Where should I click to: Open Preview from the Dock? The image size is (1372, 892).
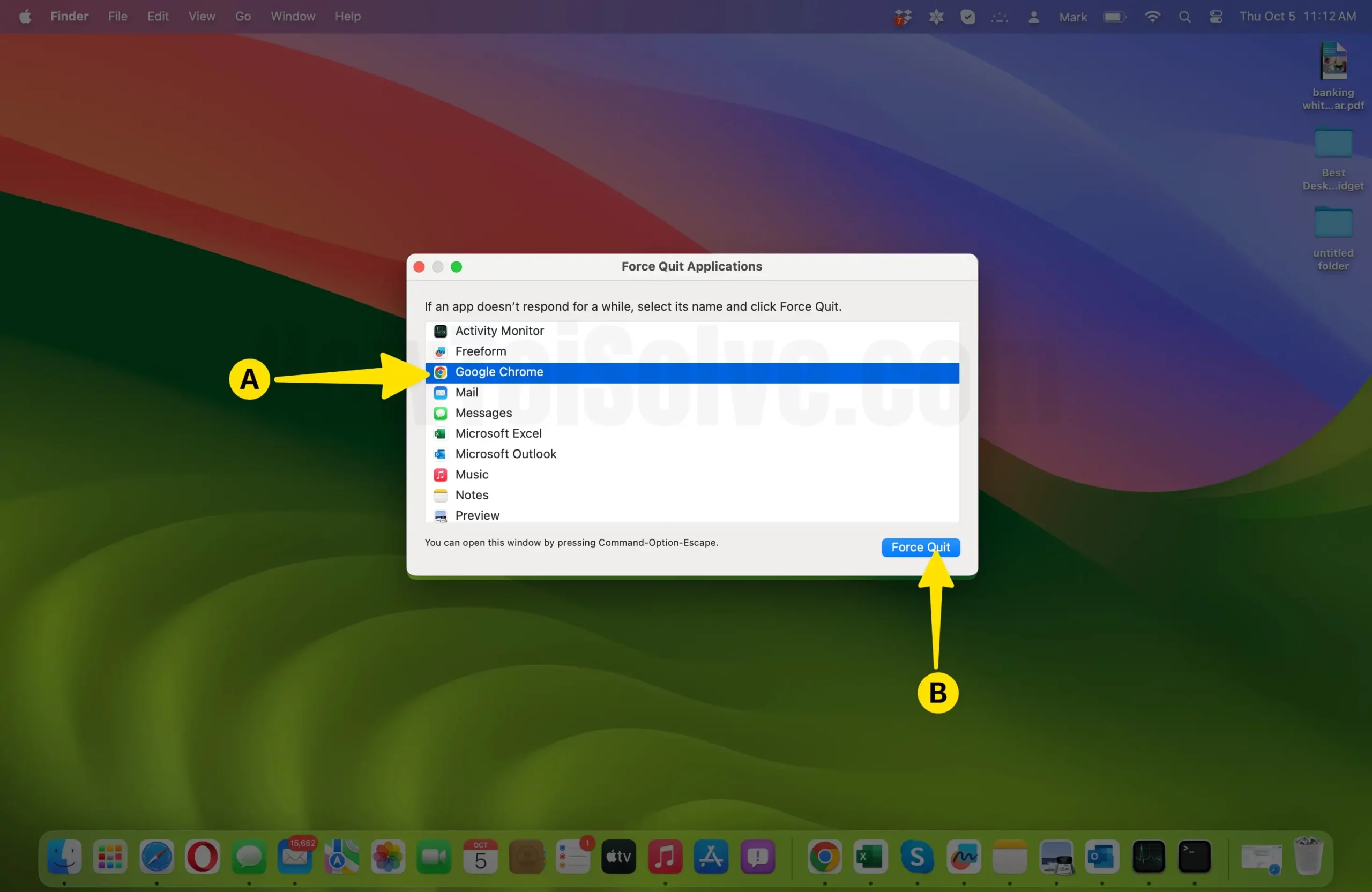tap(1056, 857)
